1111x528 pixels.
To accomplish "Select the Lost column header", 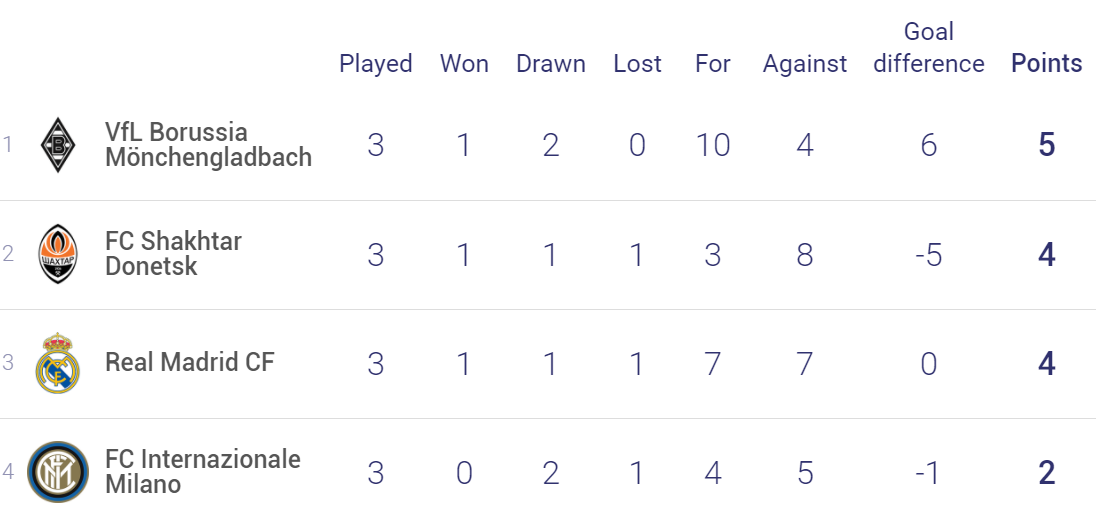I will pos(637,64).
